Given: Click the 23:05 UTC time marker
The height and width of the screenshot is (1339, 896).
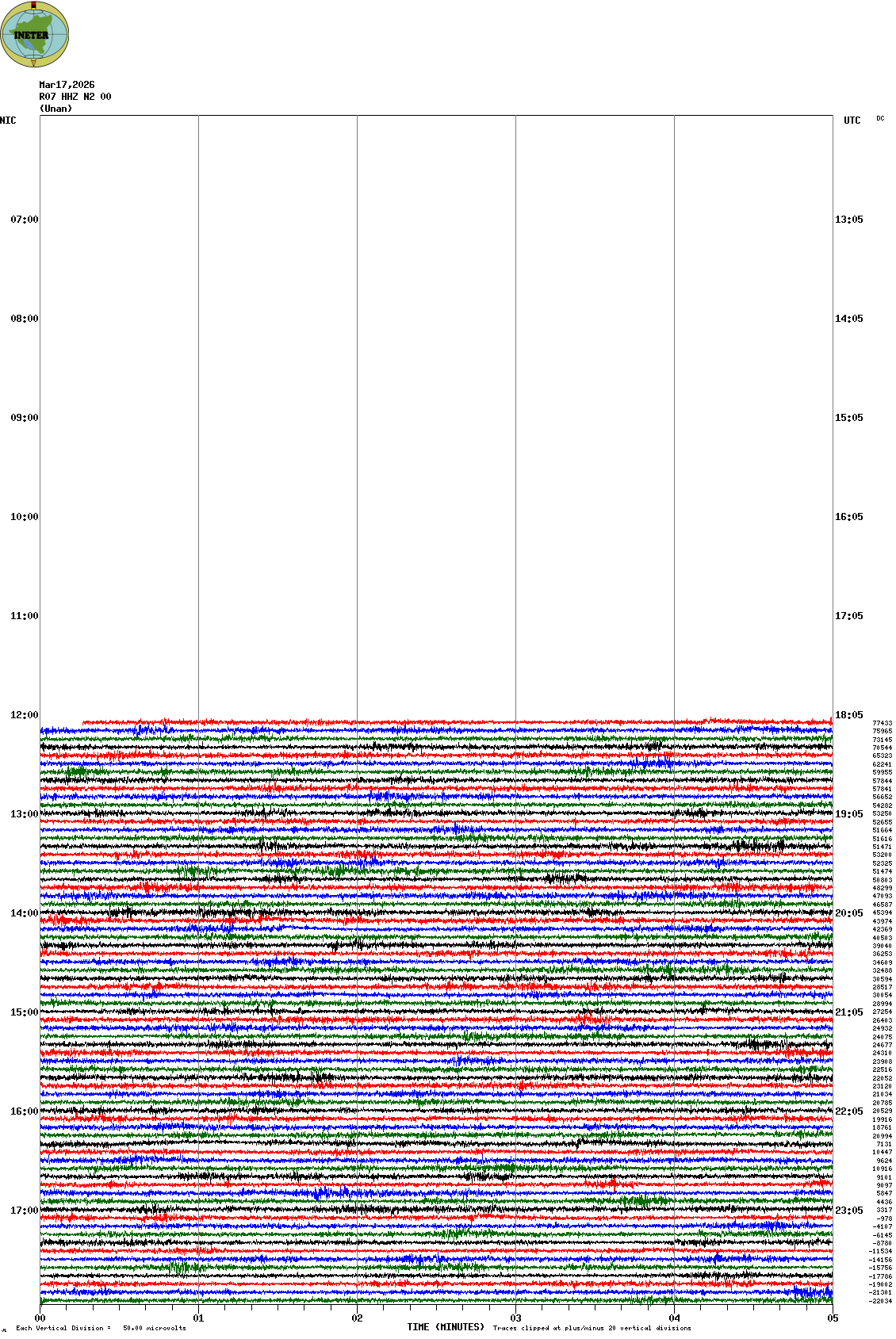Looking at the screenshot, I should tap(848, 1211).
